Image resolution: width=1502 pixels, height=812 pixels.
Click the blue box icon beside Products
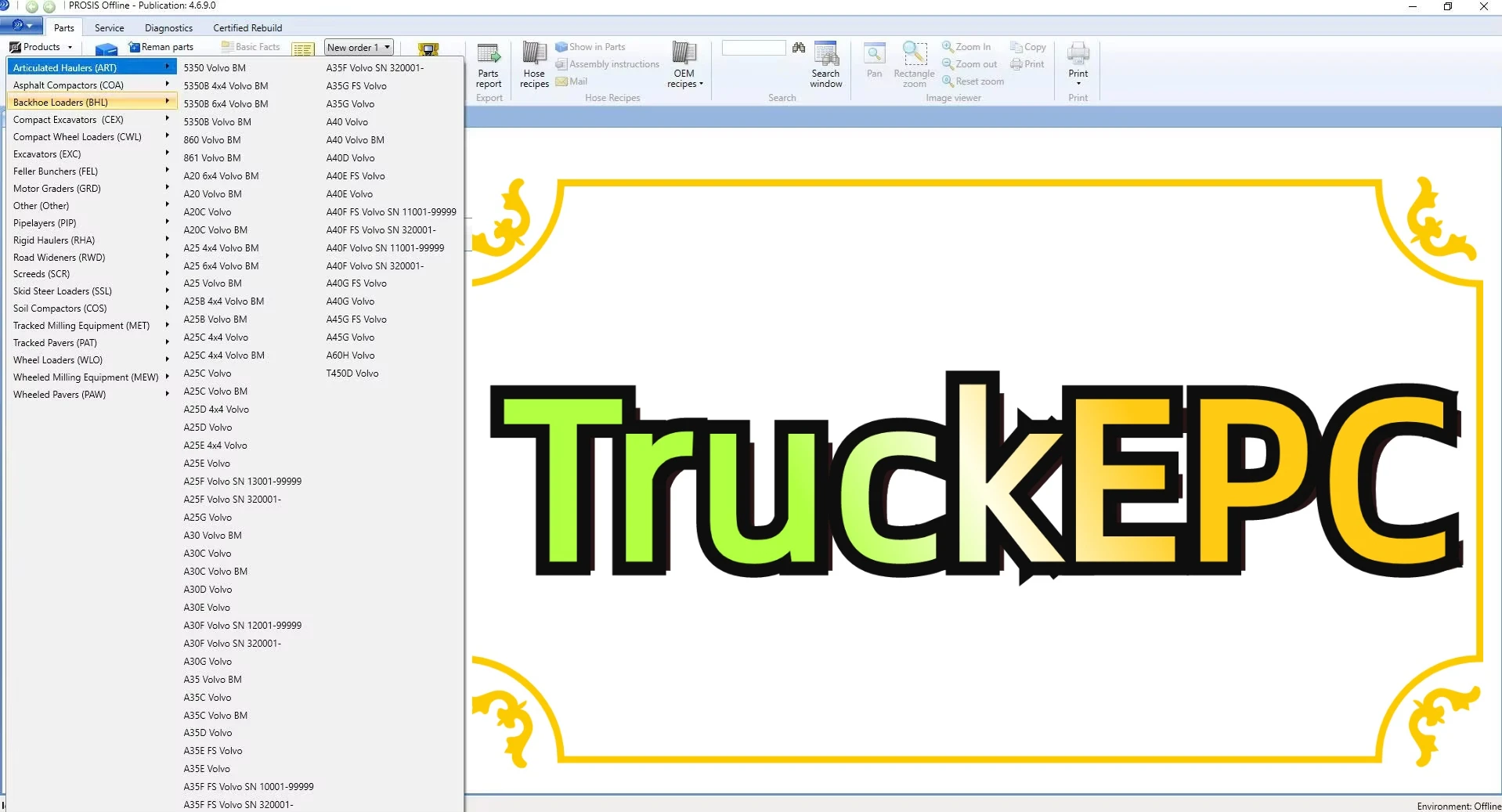tap(106, 49)
